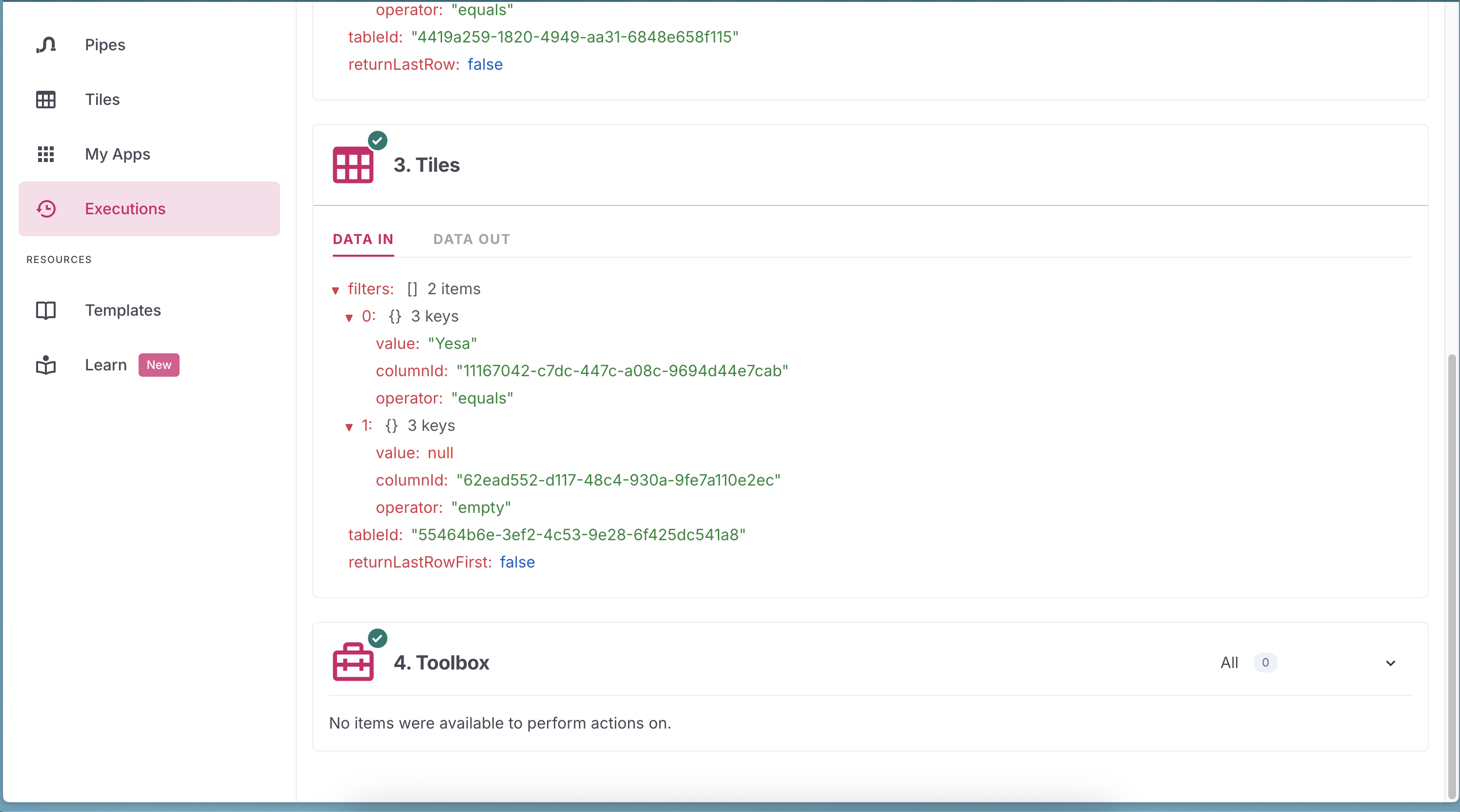Expand the Toolbox step chevron

coord(1390,663)
